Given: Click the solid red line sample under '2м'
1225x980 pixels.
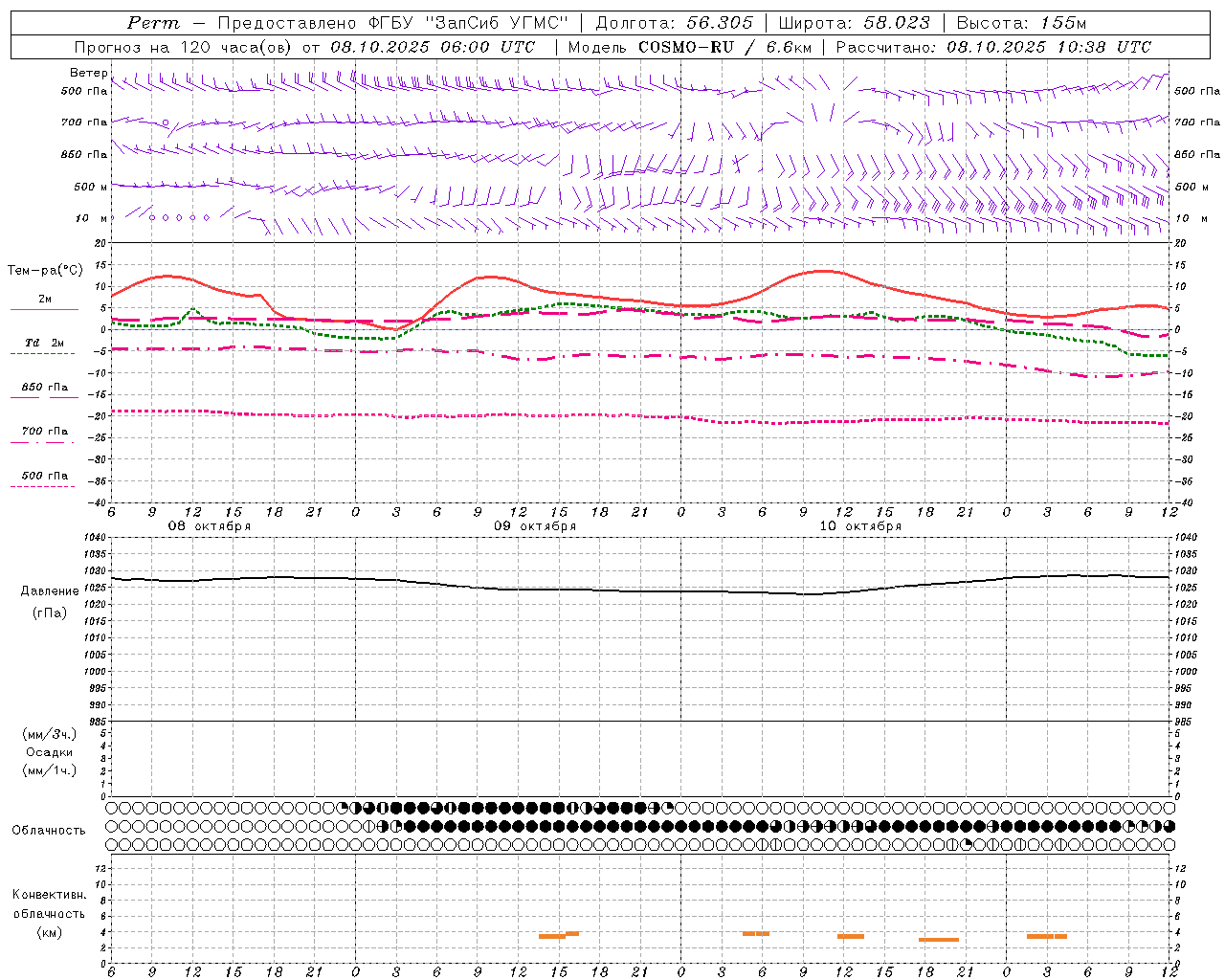Looking at the screenshot, I should coord(44,310).
